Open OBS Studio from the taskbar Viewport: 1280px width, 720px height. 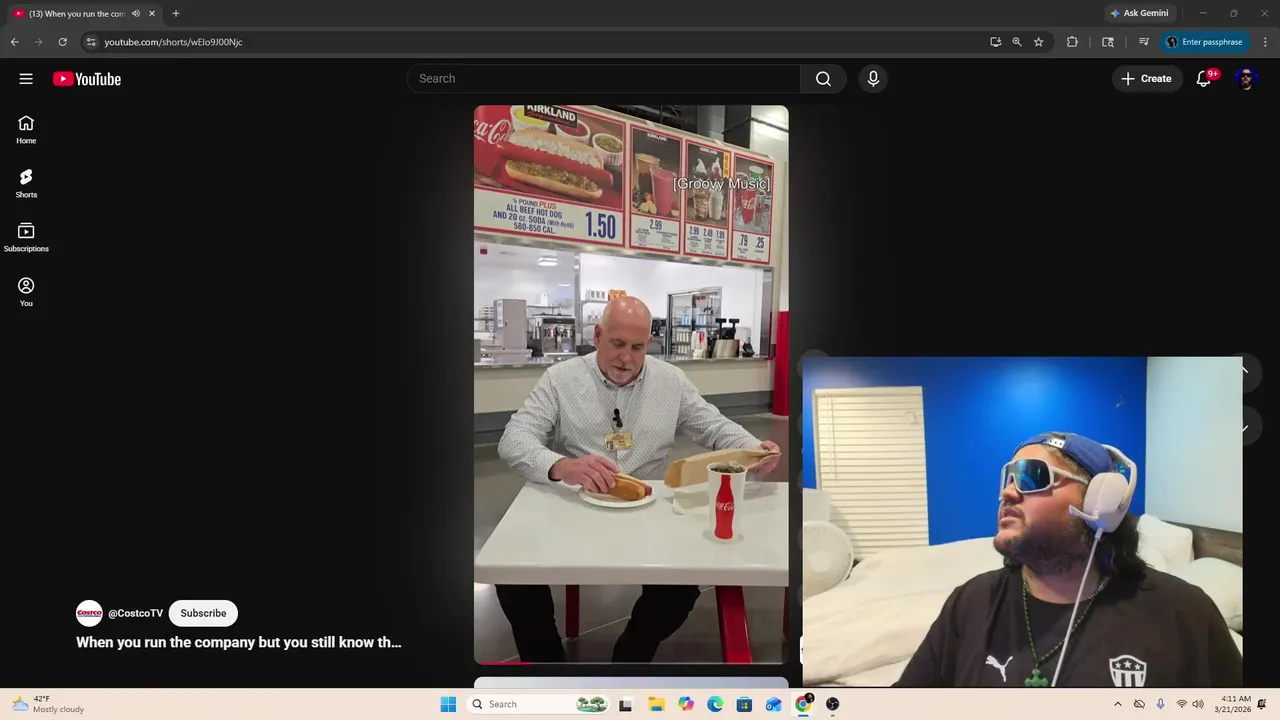click(x=832, y=704)
